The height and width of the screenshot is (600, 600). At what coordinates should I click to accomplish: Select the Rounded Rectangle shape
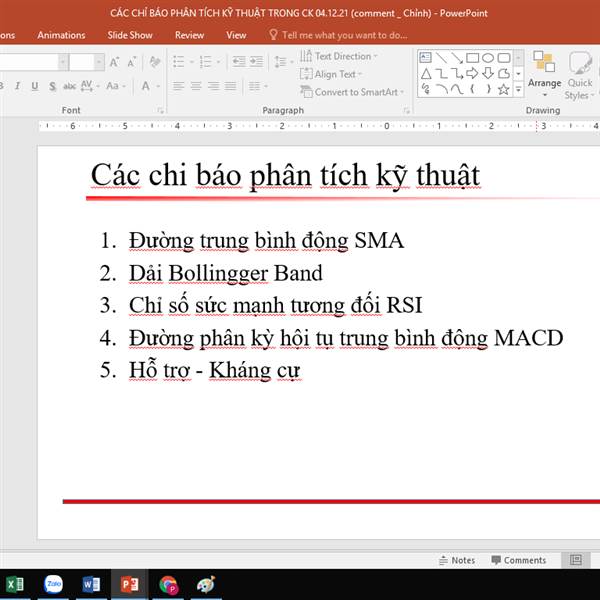click(504, 58)
